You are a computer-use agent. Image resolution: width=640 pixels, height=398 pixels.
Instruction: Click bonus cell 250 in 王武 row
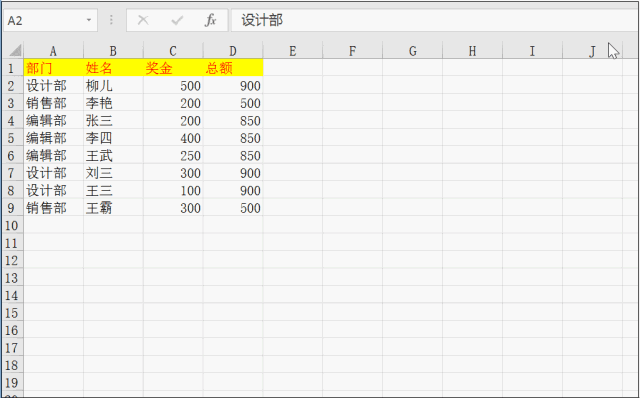pyautogui.click(x=173, y=156)
